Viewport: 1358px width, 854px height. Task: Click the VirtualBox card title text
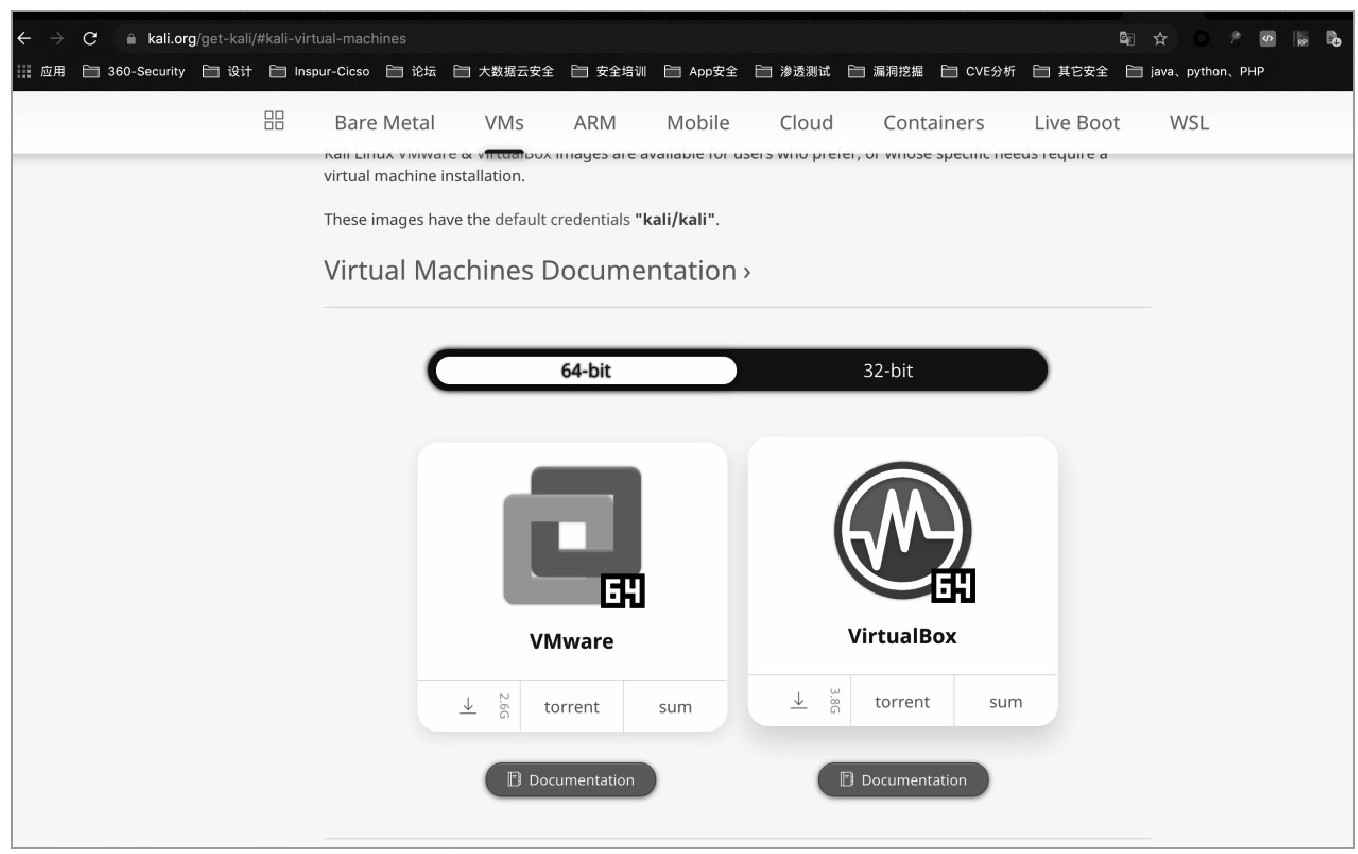pos(902,636)
